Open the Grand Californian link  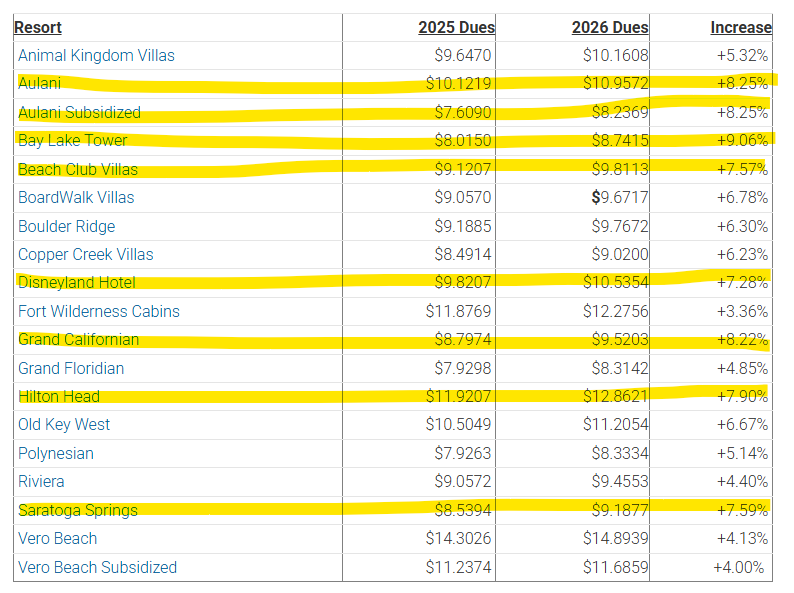tap(78, 340)
